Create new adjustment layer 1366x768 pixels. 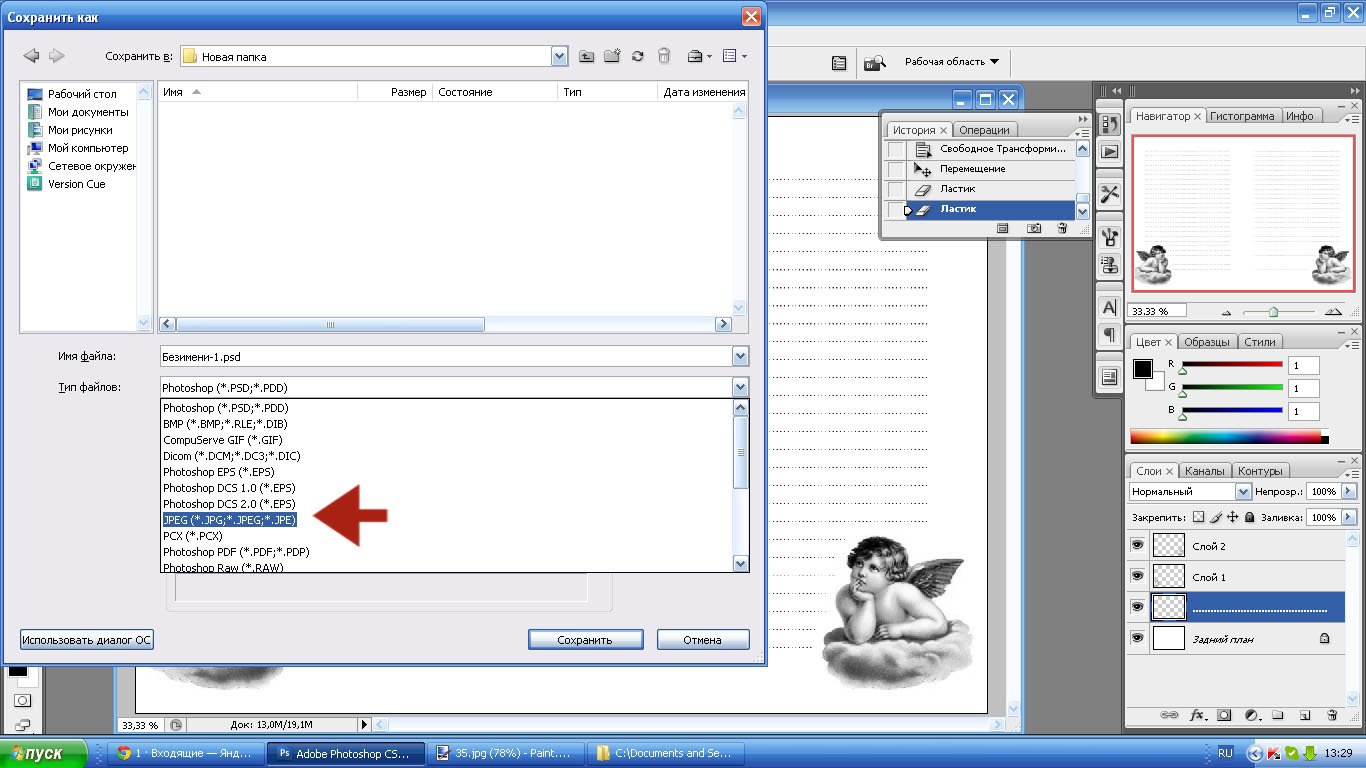(1251, 715)
